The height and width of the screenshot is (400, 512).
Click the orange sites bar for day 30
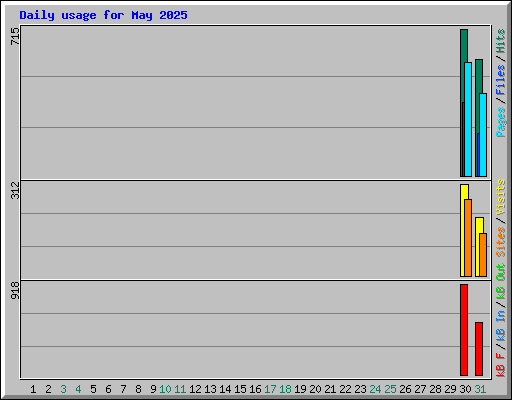(x=468, y=238)
